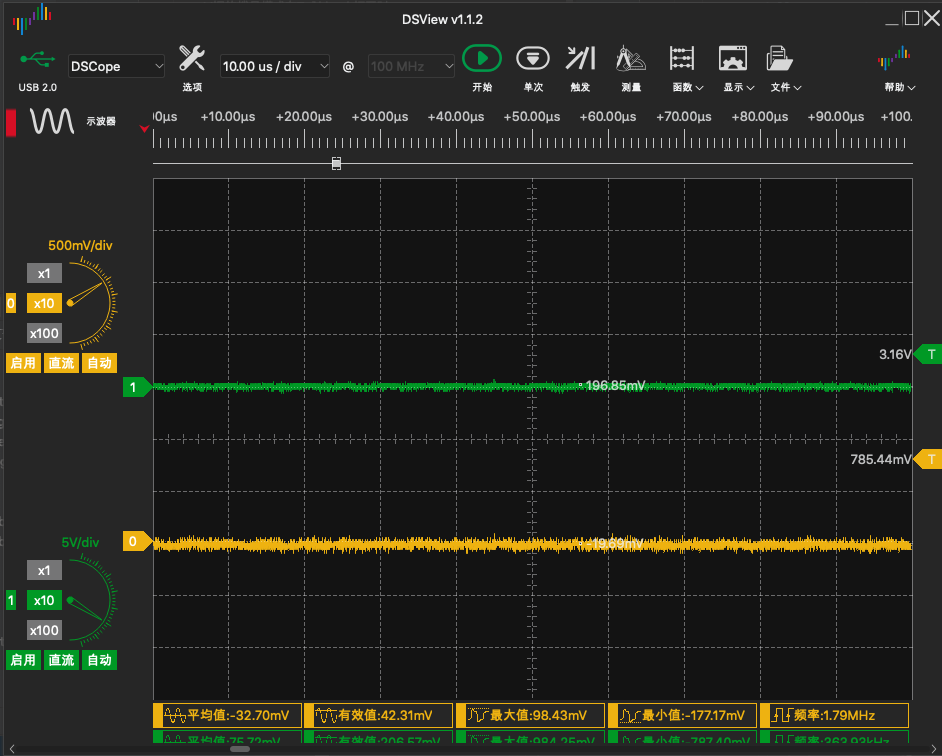Select x100 probe for yellow channel 0
942x756 pixels.
coord(44,334)
